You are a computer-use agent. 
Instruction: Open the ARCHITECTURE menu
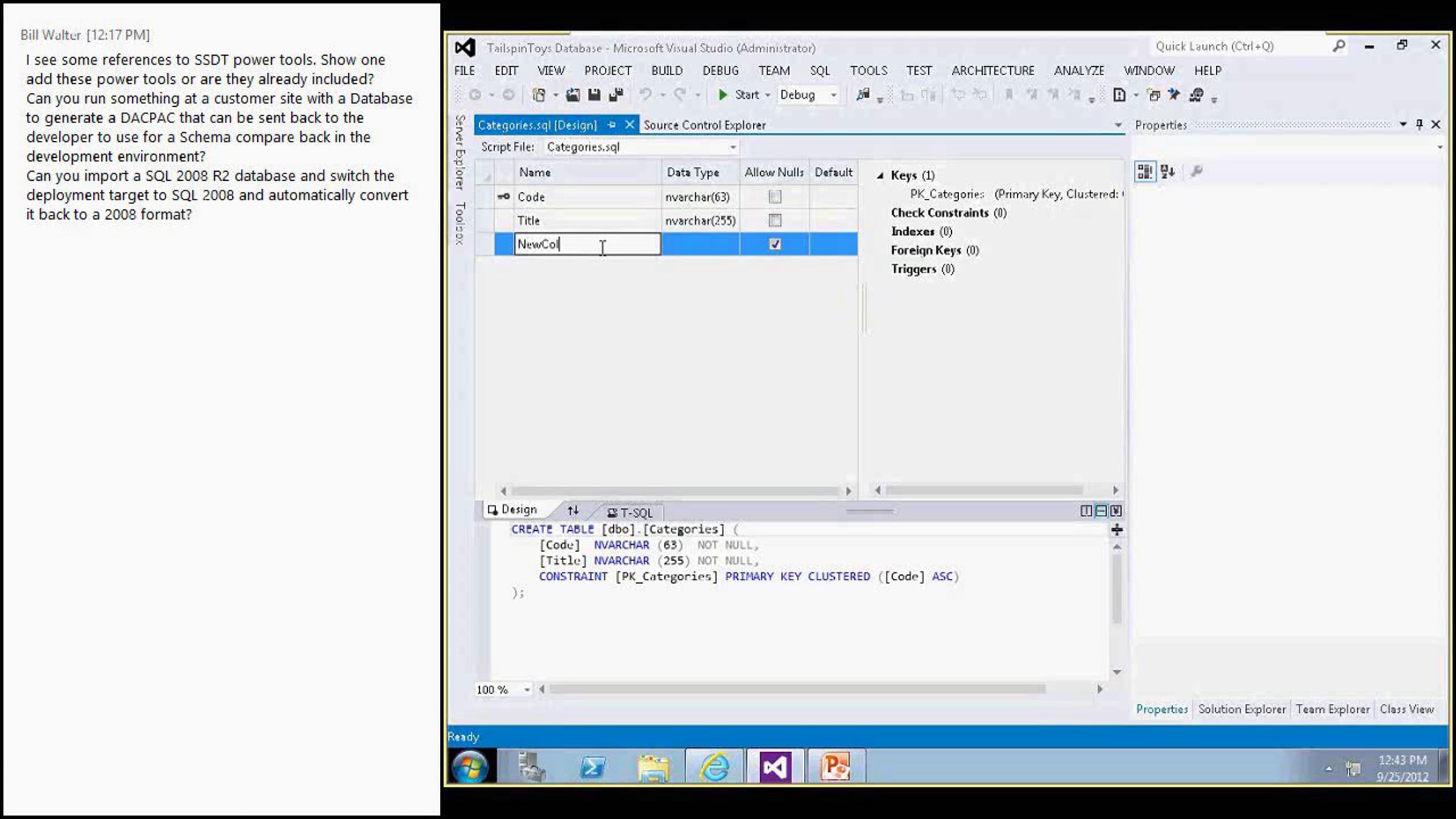[x=993, y=71]
